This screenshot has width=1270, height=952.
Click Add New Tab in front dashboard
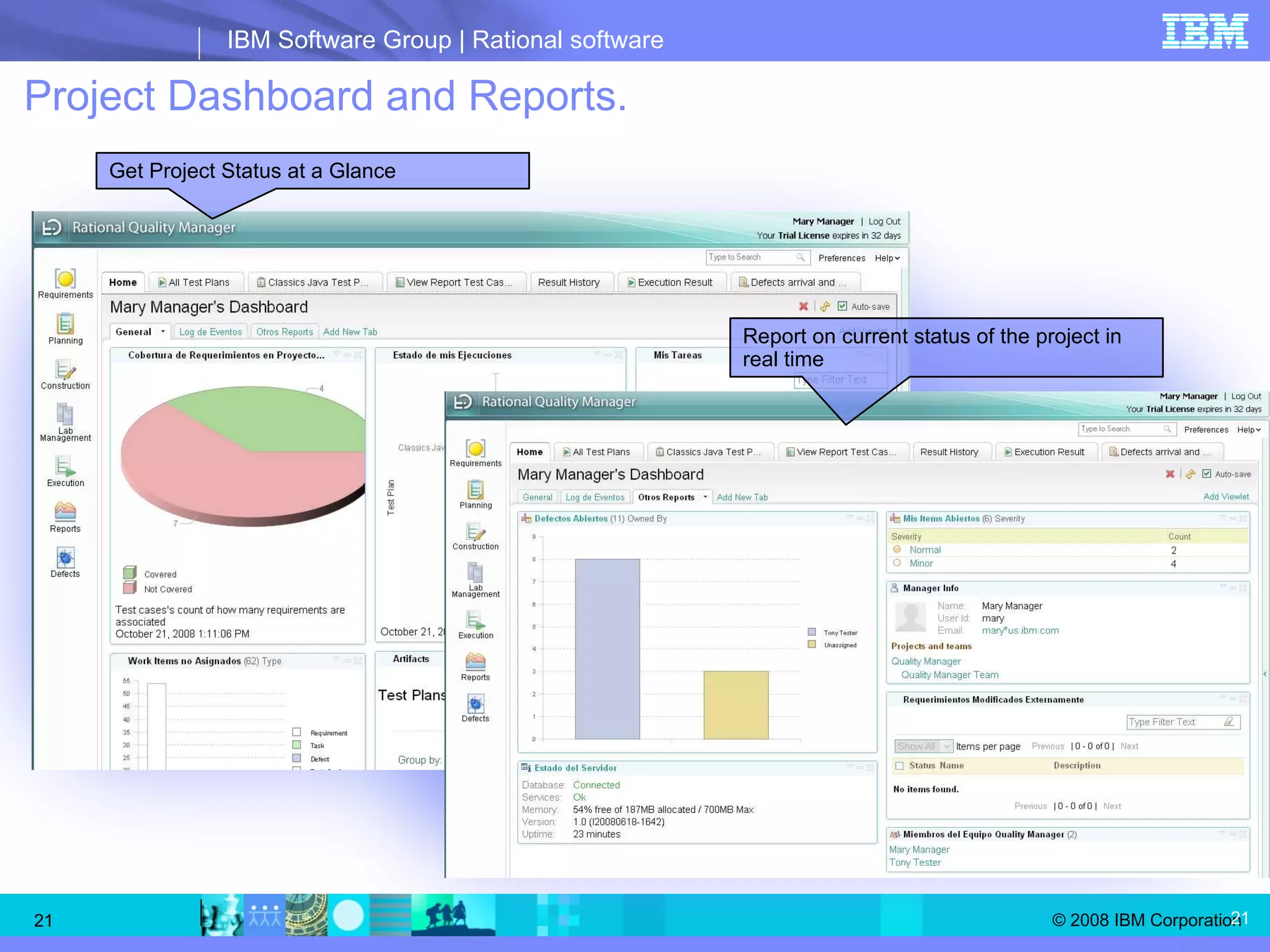(x=742, y=497)
